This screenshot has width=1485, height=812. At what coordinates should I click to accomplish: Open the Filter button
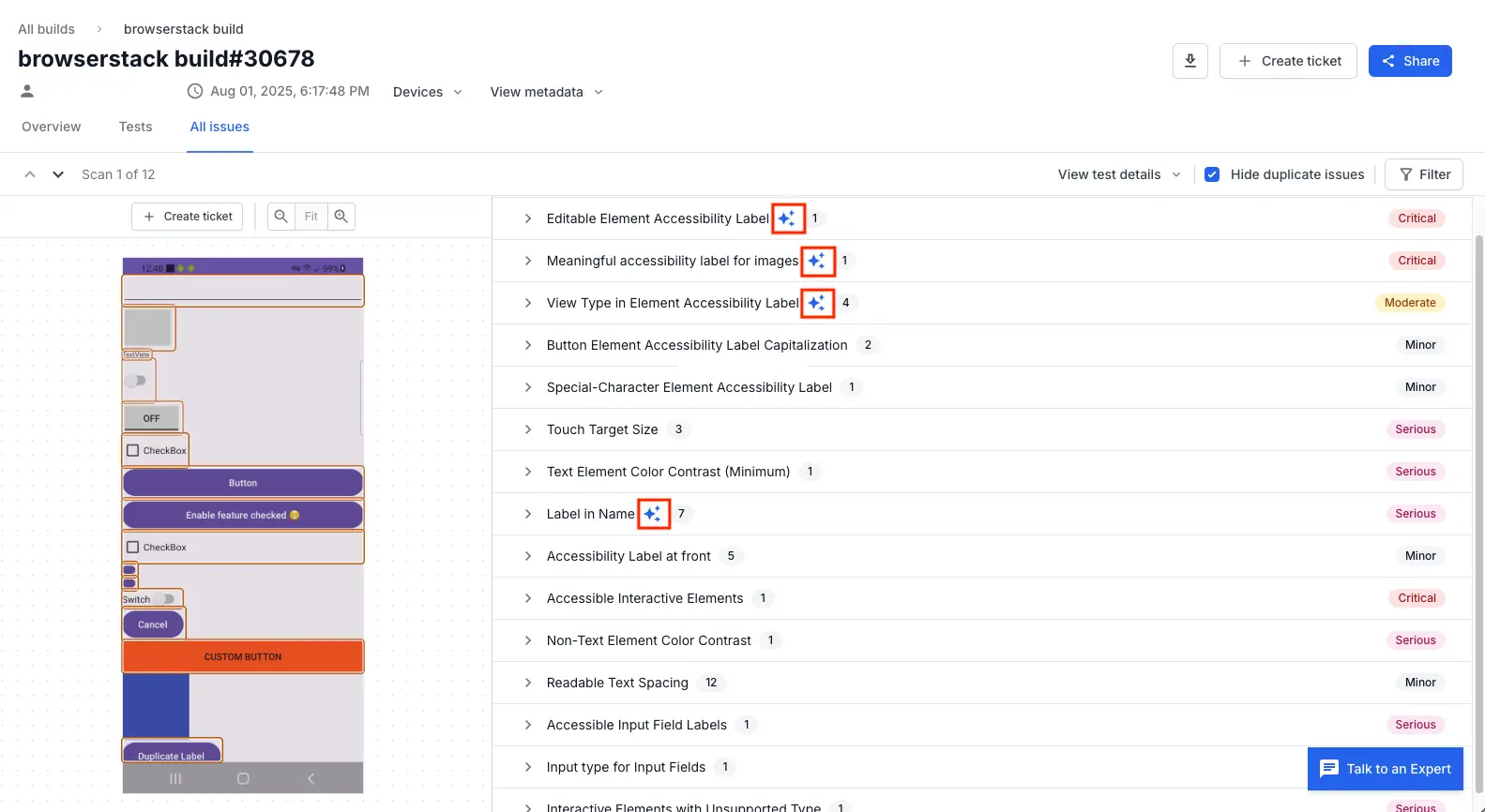click(x=1423, y=174)
